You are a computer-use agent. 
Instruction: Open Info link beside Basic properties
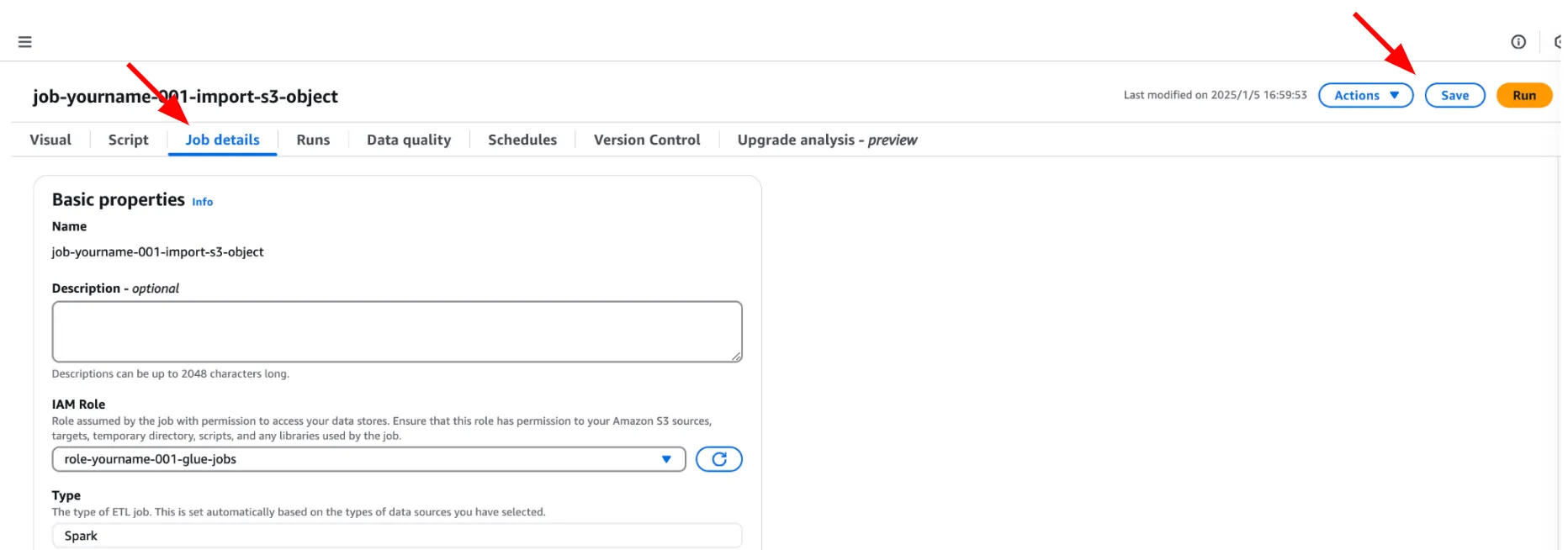click(x=202, y=202)
